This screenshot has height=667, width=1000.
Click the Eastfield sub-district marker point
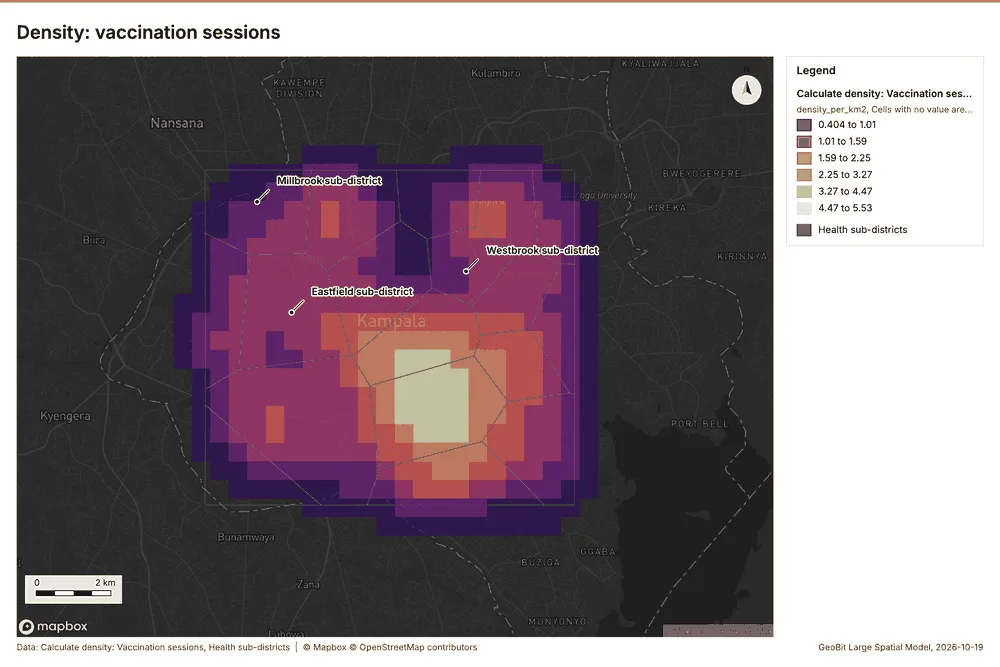click(x=291, y=312)
